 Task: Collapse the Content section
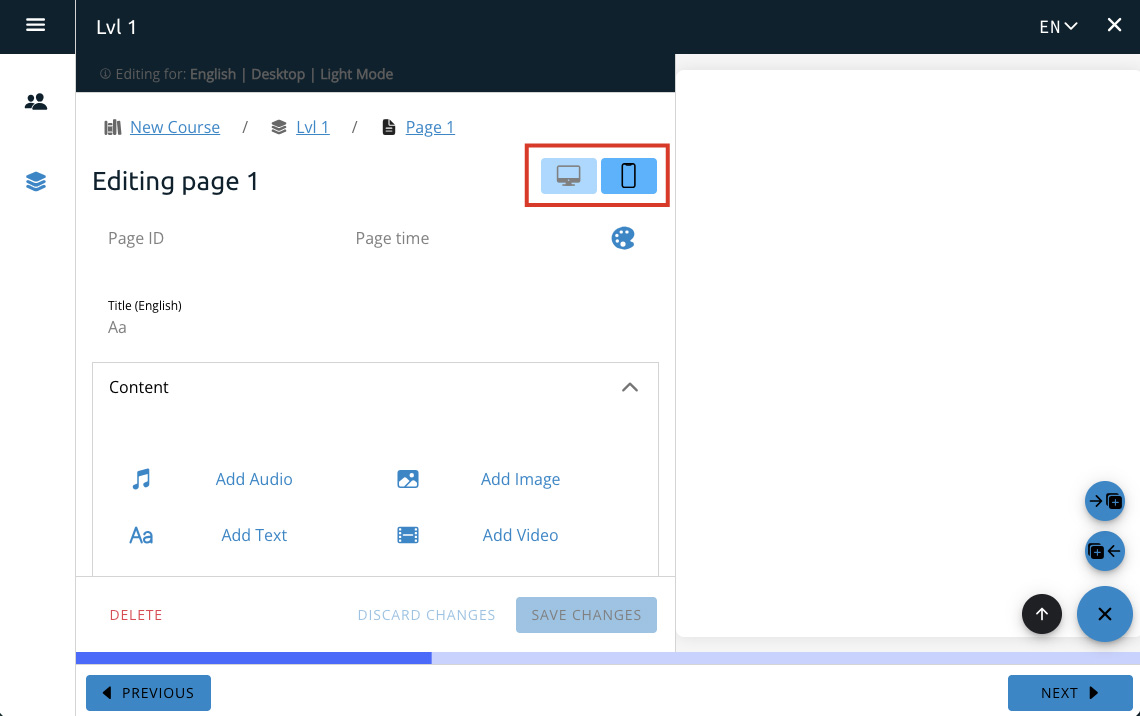tap(629, 387)
